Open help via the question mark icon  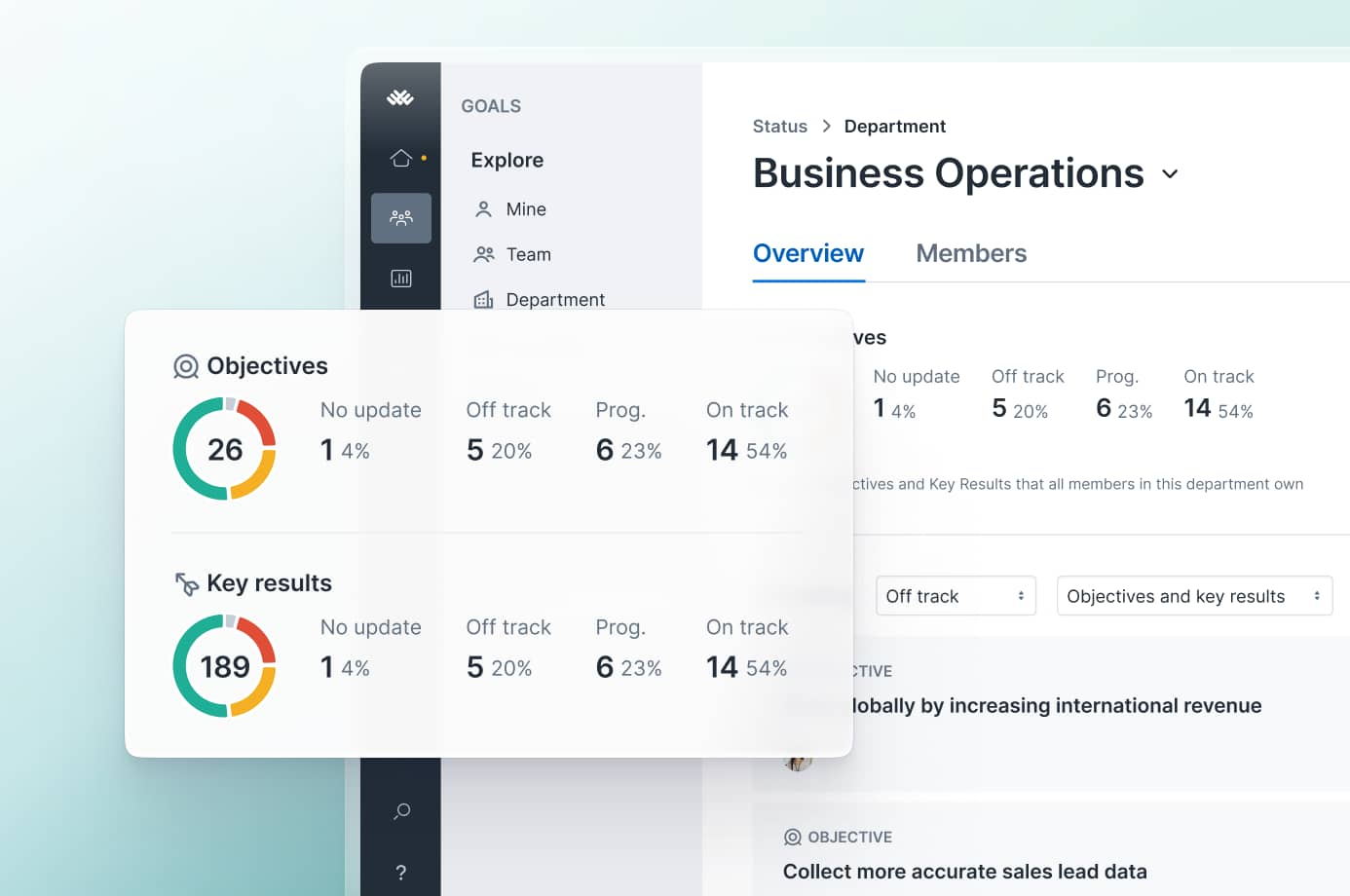pyautogui.click(x=400, y=873)
